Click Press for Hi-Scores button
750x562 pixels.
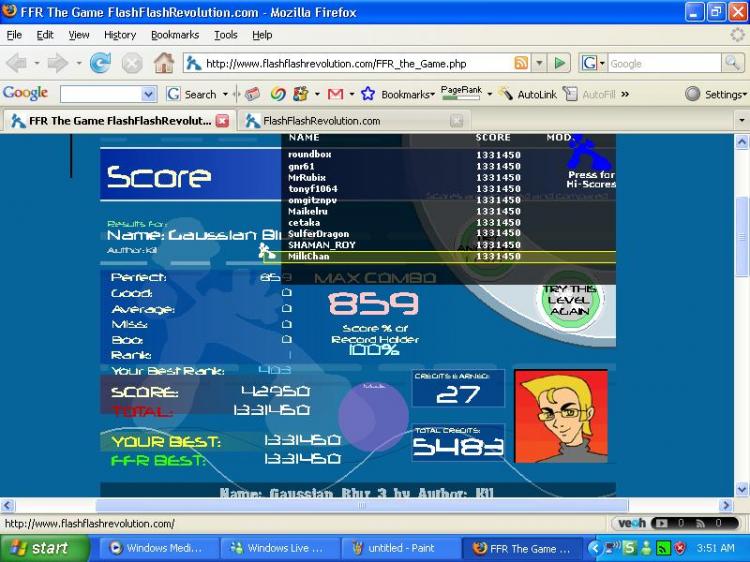point(591,163)
